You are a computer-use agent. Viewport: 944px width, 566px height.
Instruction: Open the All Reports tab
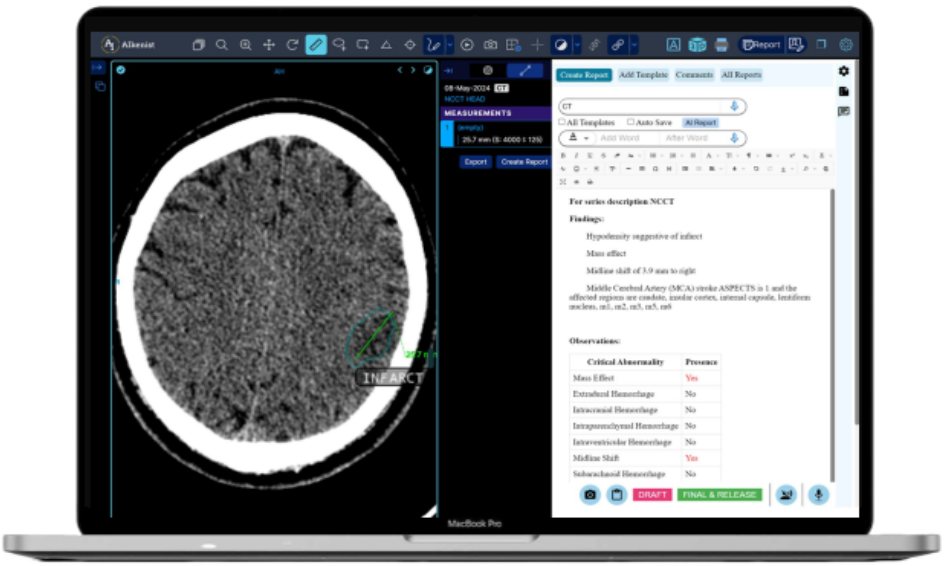[x=742, y=75]
